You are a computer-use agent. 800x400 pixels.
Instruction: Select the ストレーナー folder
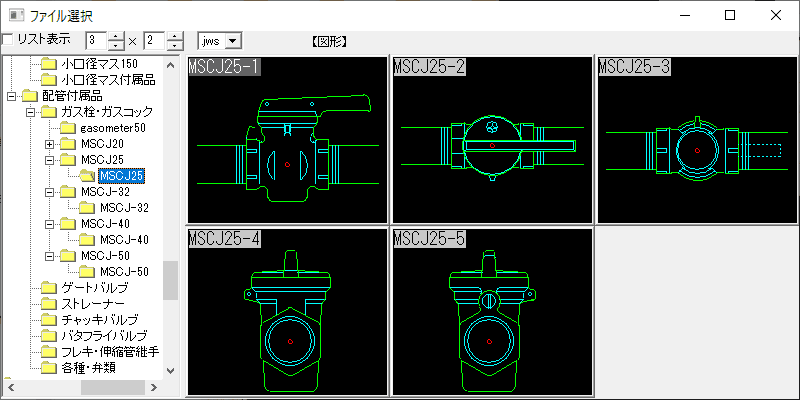click(92, 304)
